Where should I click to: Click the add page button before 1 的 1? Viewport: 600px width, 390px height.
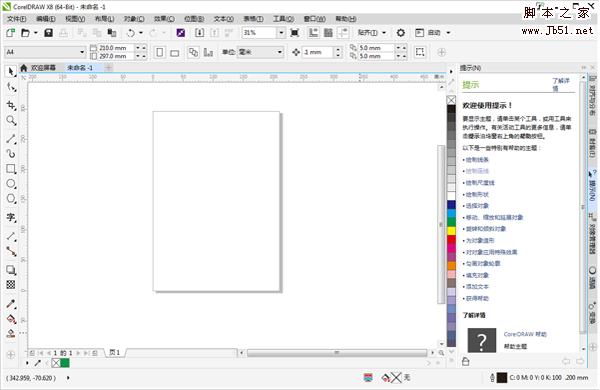32,353
